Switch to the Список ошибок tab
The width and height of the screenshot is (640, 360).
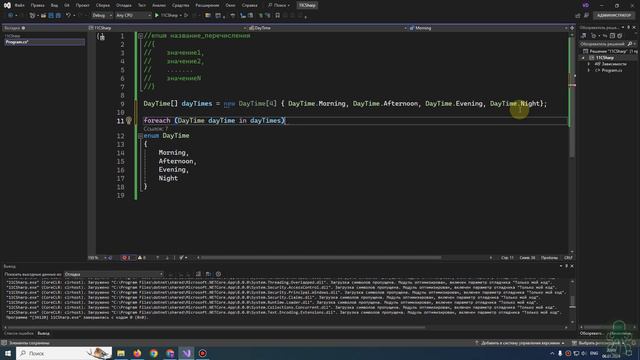coord(18,333)
